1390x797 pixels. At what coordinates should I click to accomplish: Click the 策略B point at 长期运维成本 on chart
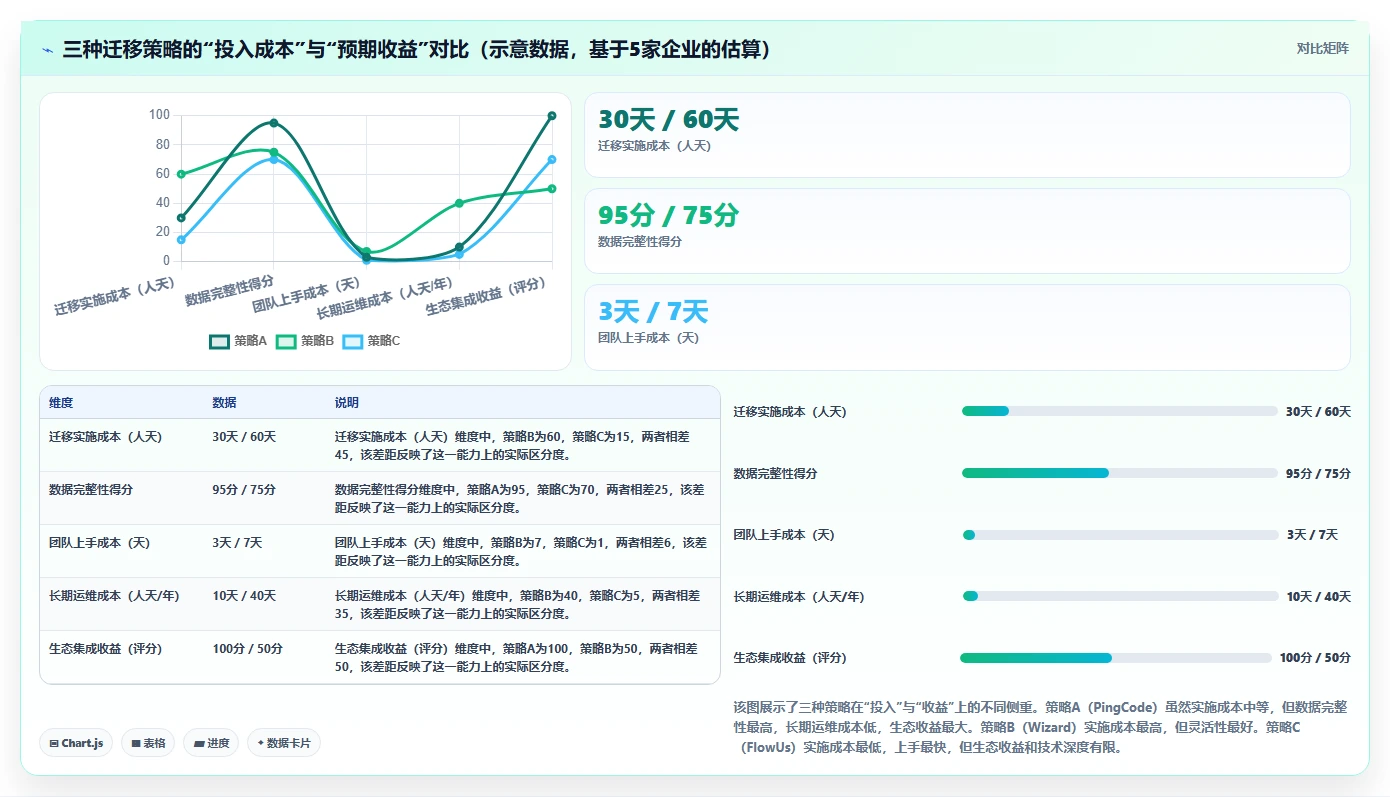click(x=459, y=203)
